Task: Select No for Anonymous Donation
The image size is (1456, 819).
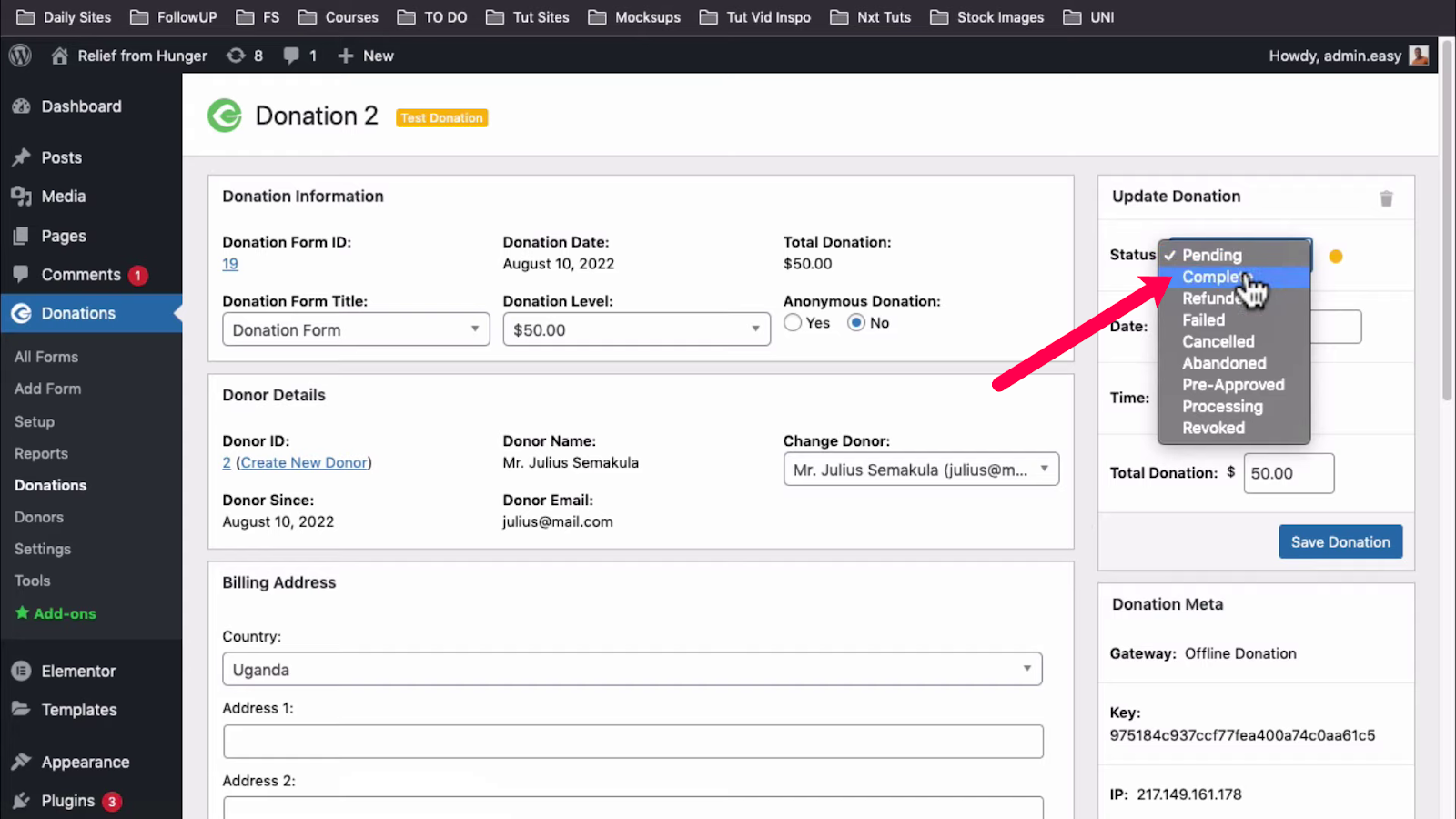Action: 856,323
